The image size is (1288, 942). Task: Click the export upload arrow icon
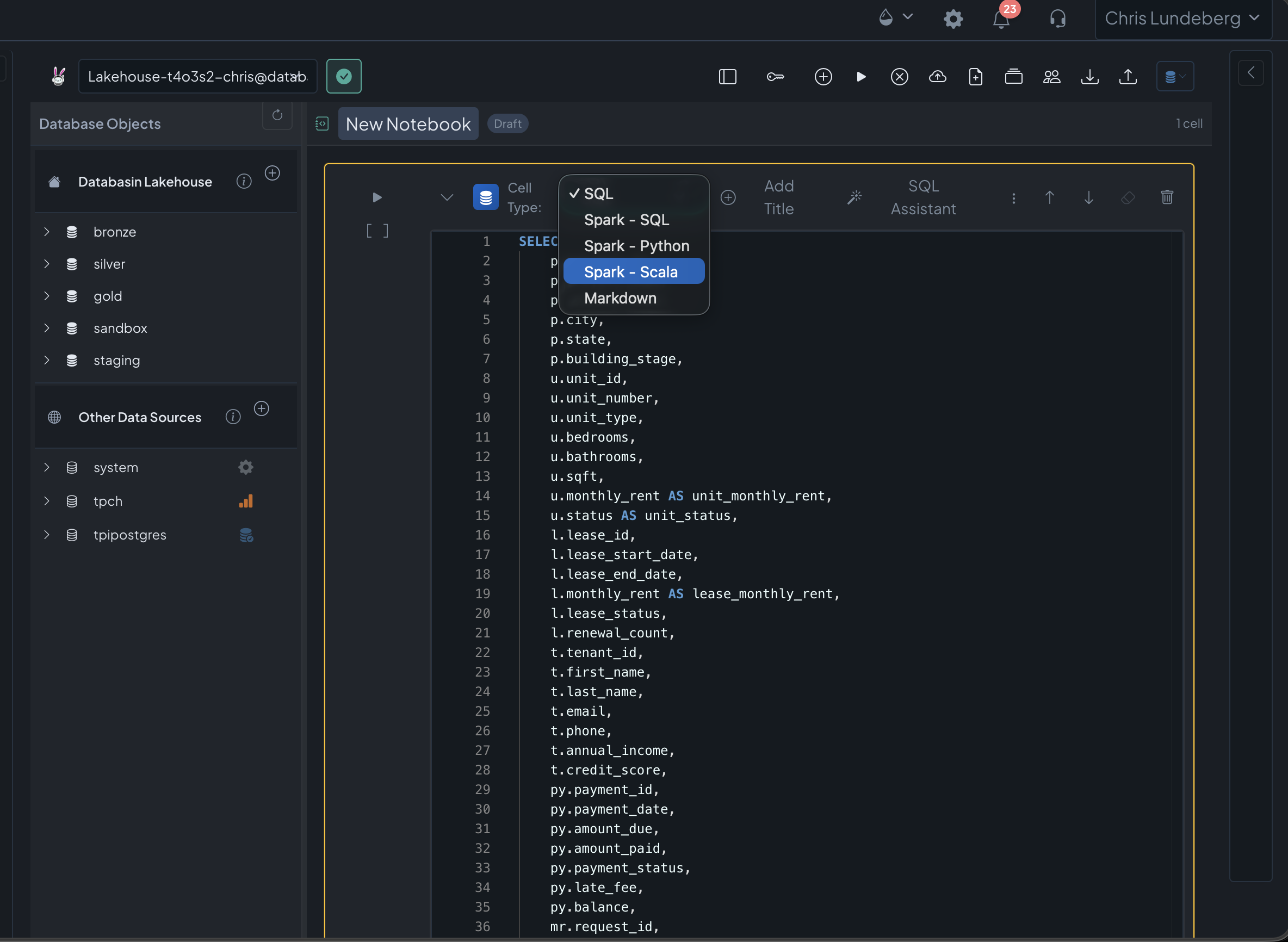tap(1128, 76)
